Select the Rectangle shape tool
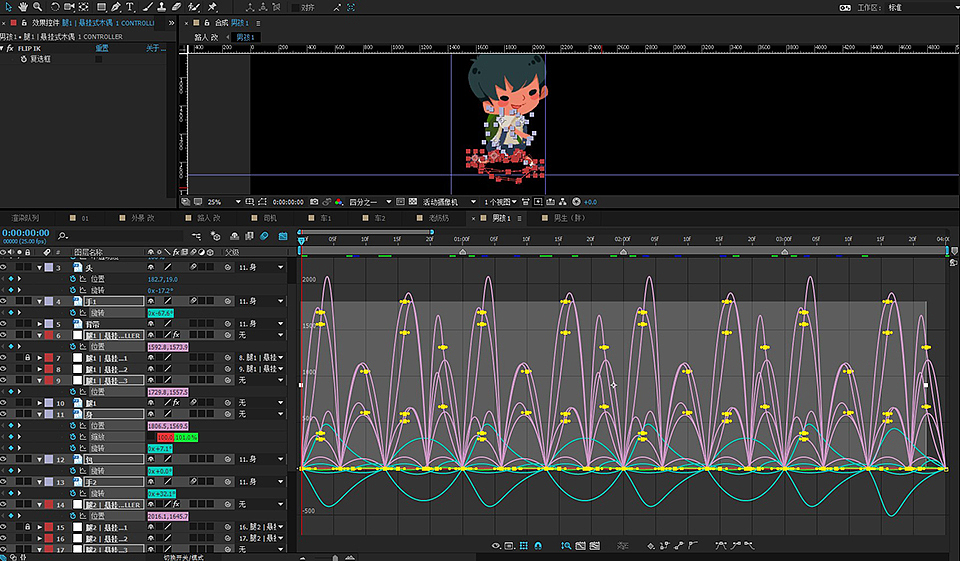 pos(102,7)
